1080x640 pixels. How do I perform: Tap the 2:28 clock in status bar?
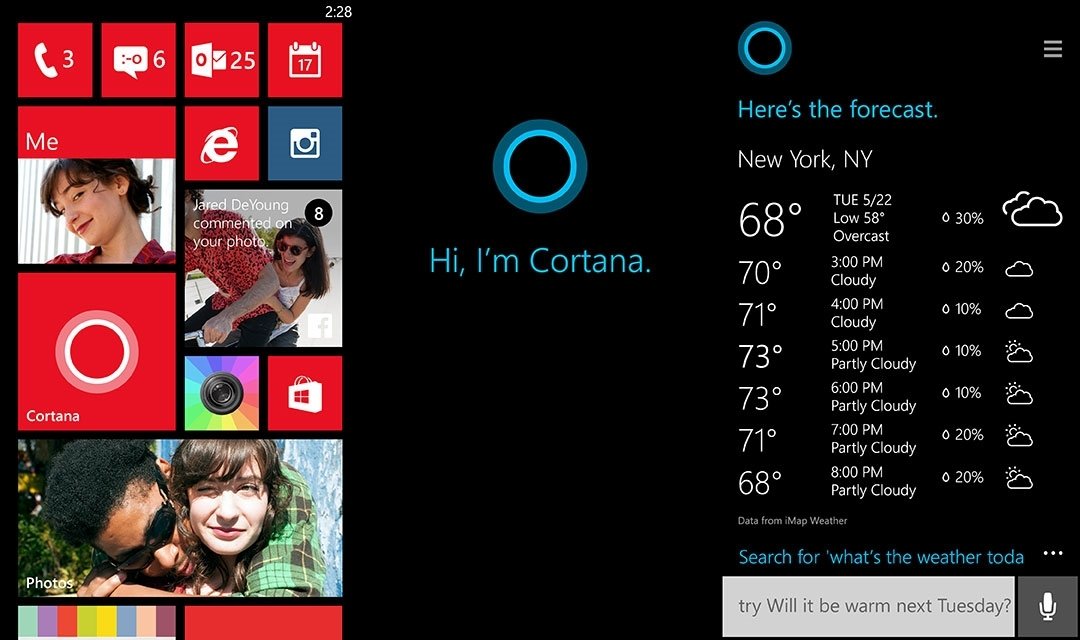coord(338,12)
